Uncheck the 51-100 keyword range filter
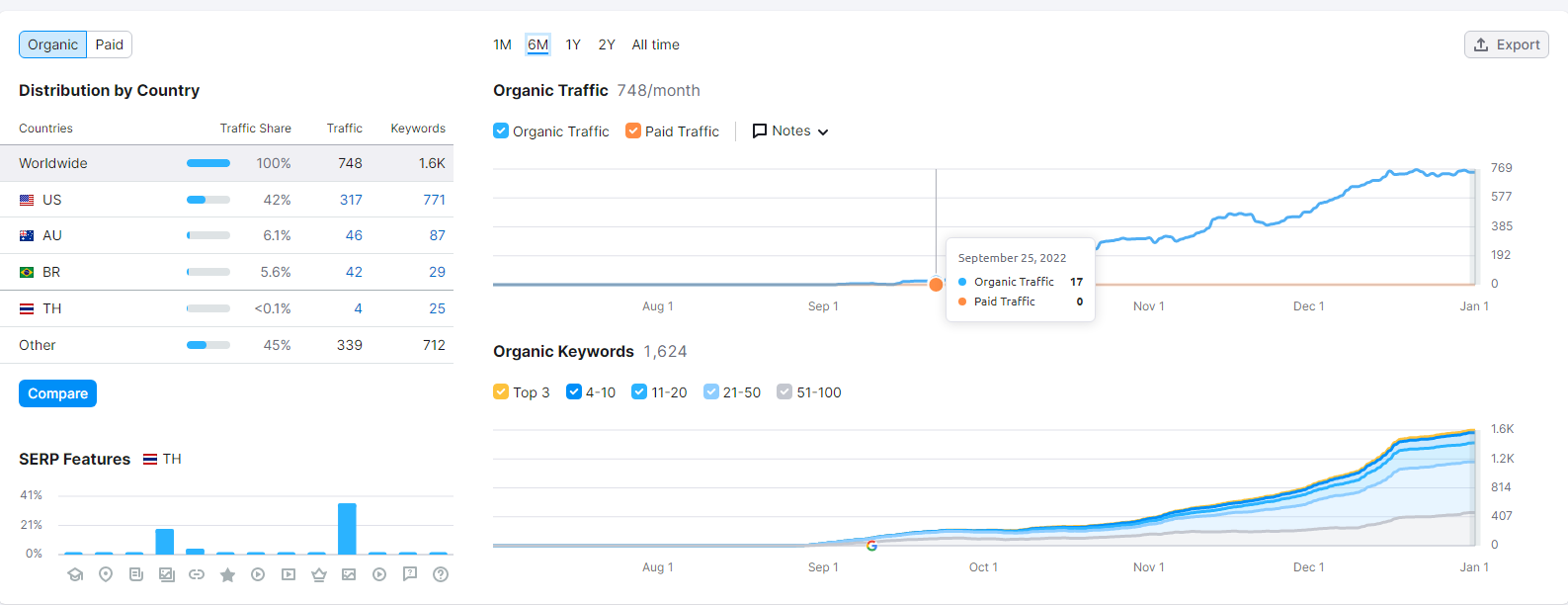The height and width of the screenshot is (605, 1568). [784, 392]
